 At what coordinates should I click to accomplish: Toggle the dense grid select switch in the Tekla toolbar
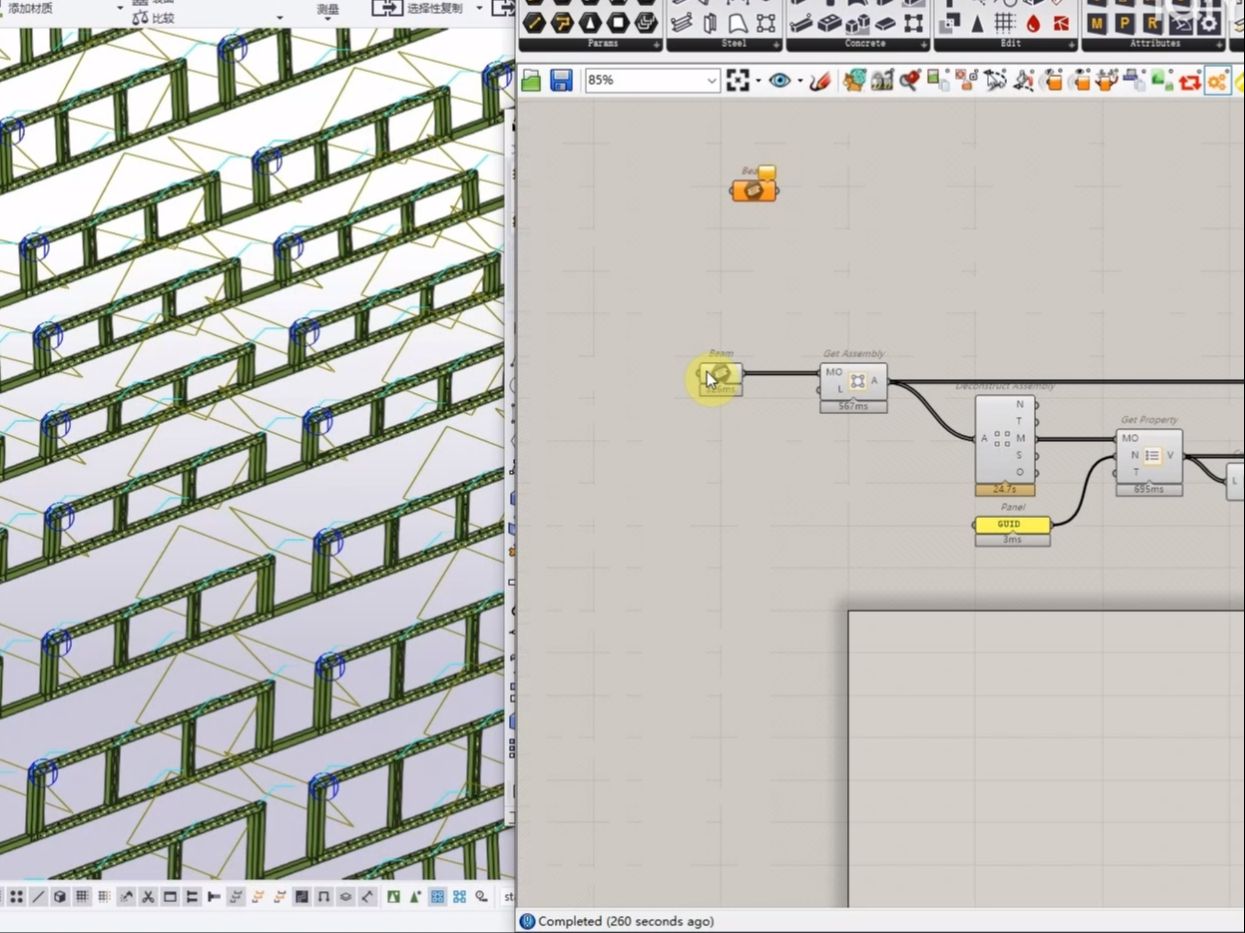(82, 897)
